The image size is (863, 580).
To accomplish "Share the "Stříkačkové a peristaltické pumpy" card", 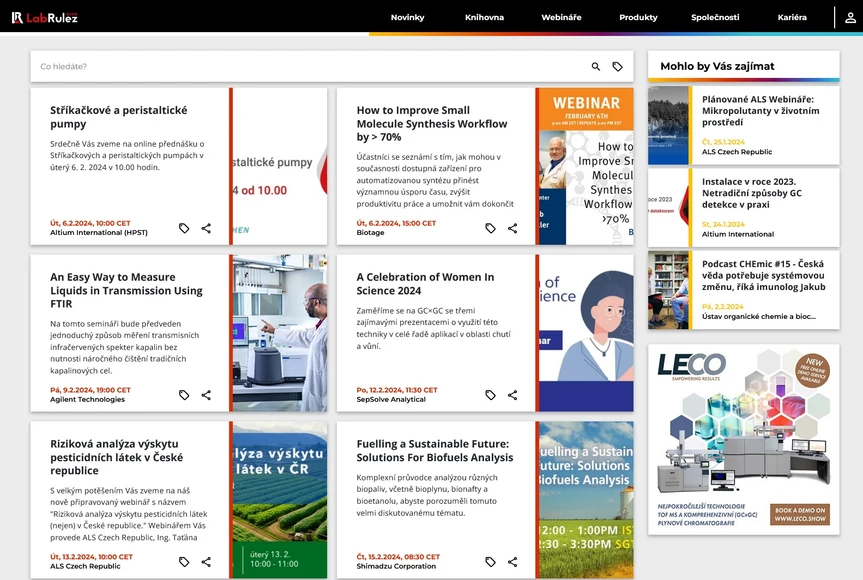I will coord(207,228).
